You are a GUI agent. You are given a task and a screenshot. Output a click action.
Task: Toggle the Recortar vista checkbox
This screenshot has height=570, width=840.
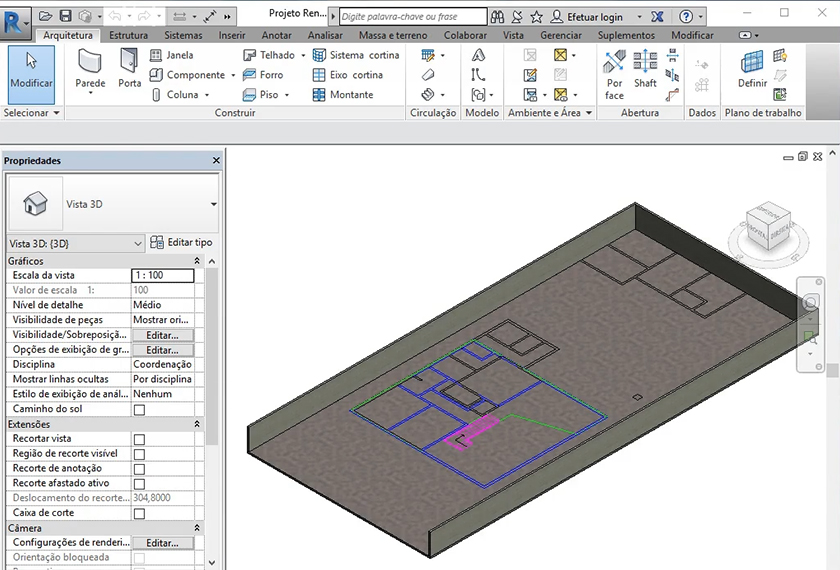tap(139, 439)
